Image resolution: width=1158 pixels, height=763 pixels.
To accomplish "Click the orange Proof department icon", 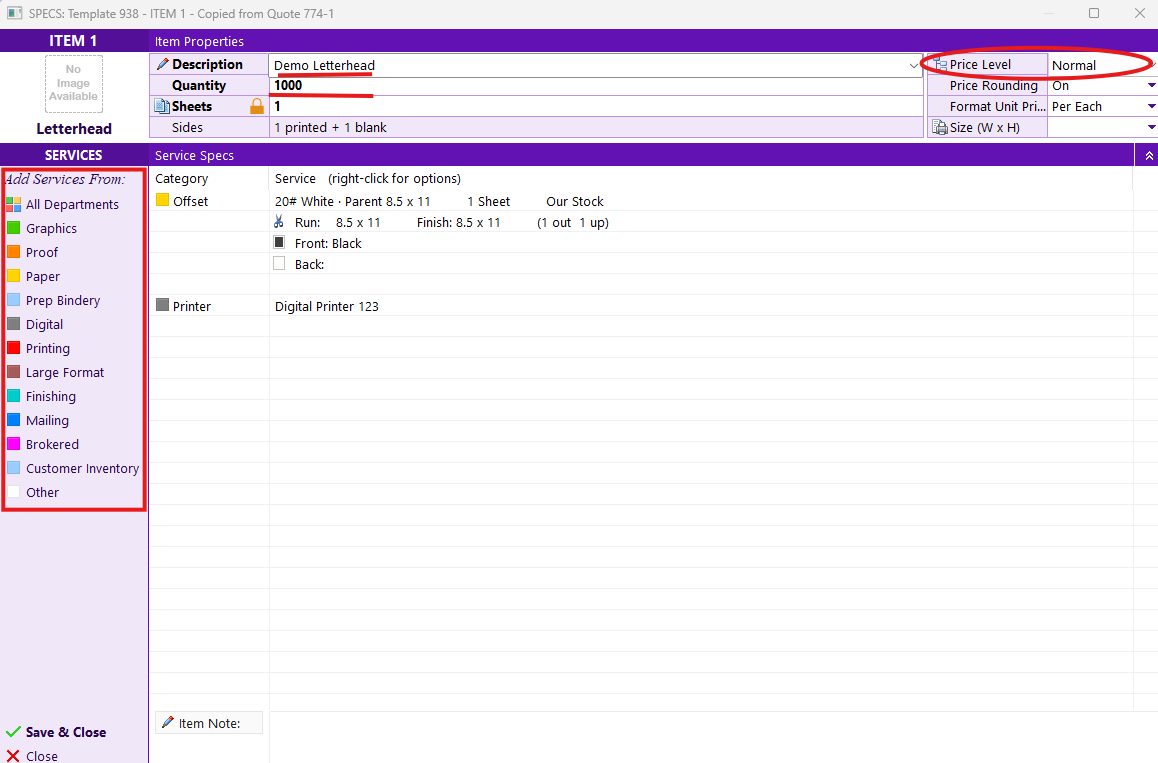I will [13, 252].
